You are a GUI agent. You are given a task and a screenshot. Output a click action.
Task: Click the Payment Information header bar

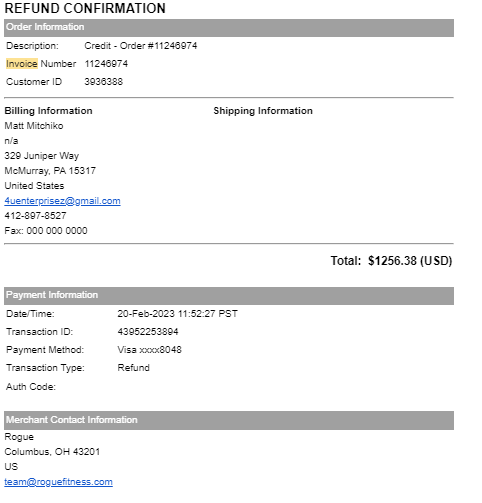point(229,296)
